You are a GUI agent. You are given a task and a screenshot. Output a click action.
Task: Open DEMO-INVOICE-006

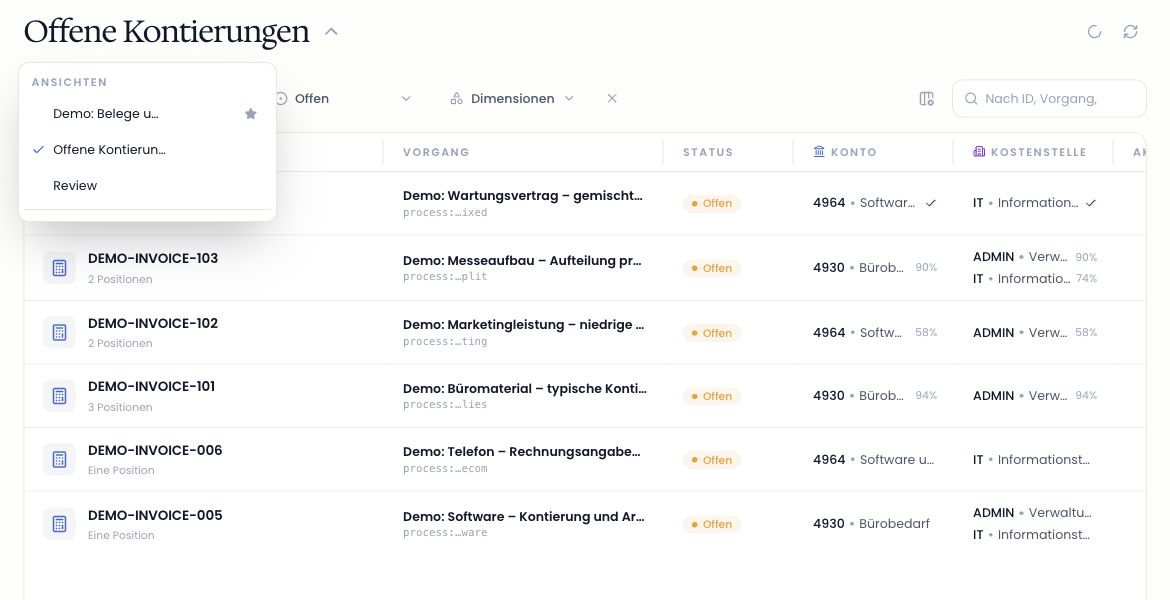coord(155,450)
